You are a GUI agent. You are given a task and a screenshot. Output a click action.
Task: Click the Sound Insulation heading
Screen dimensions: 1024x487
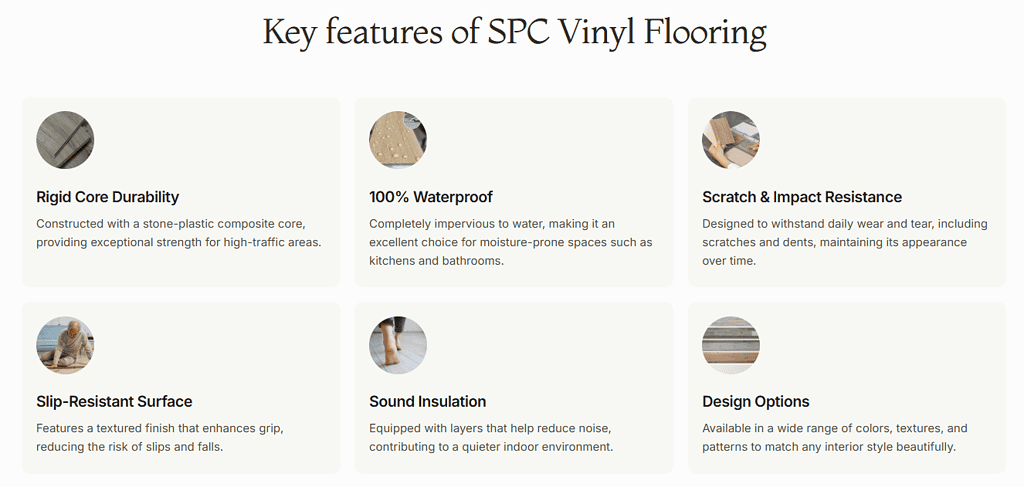[428, 402]
